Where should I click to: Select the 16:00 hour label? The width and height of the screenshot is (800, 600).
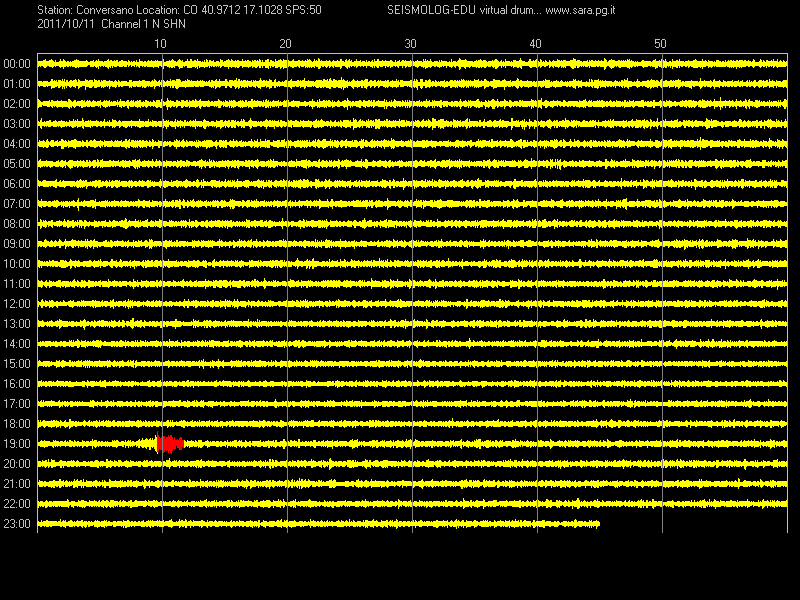pyautogui.click(x=17, y=384)
